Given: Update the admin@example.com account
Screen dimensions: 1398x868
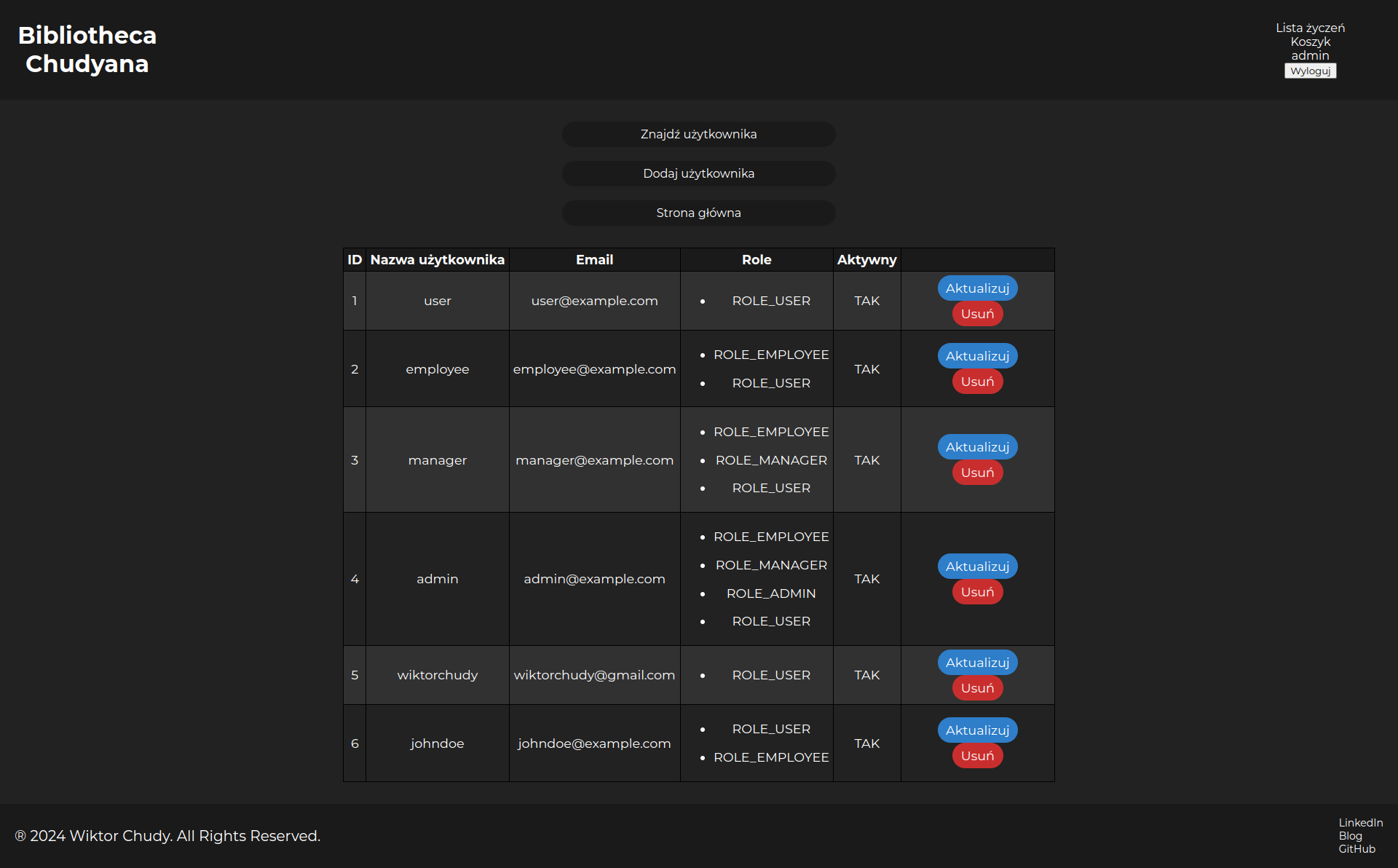Looking at the screenshot, I should click(977, 567).
